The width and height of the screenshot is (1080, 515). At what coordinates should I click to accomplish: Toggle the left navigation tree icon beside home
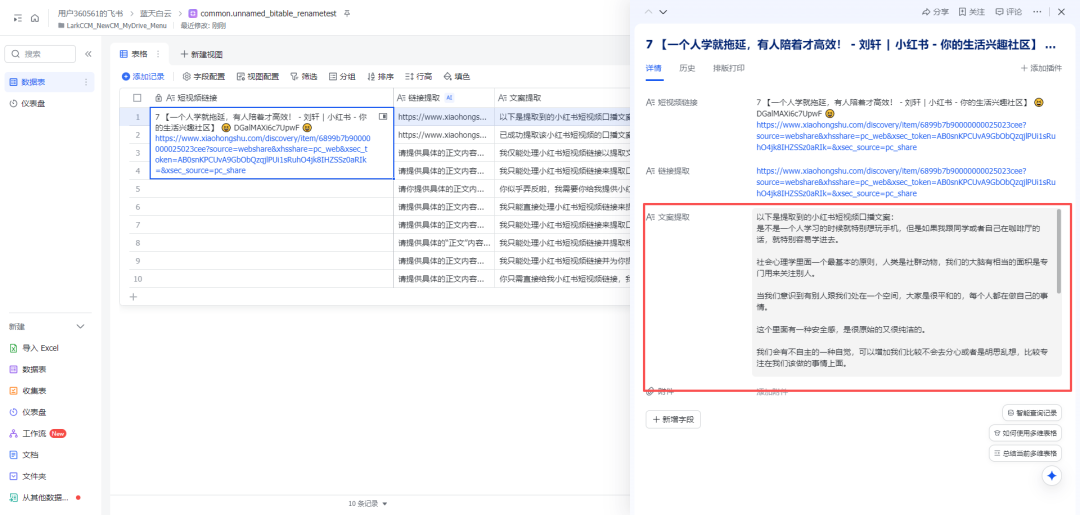pos(17,19)
